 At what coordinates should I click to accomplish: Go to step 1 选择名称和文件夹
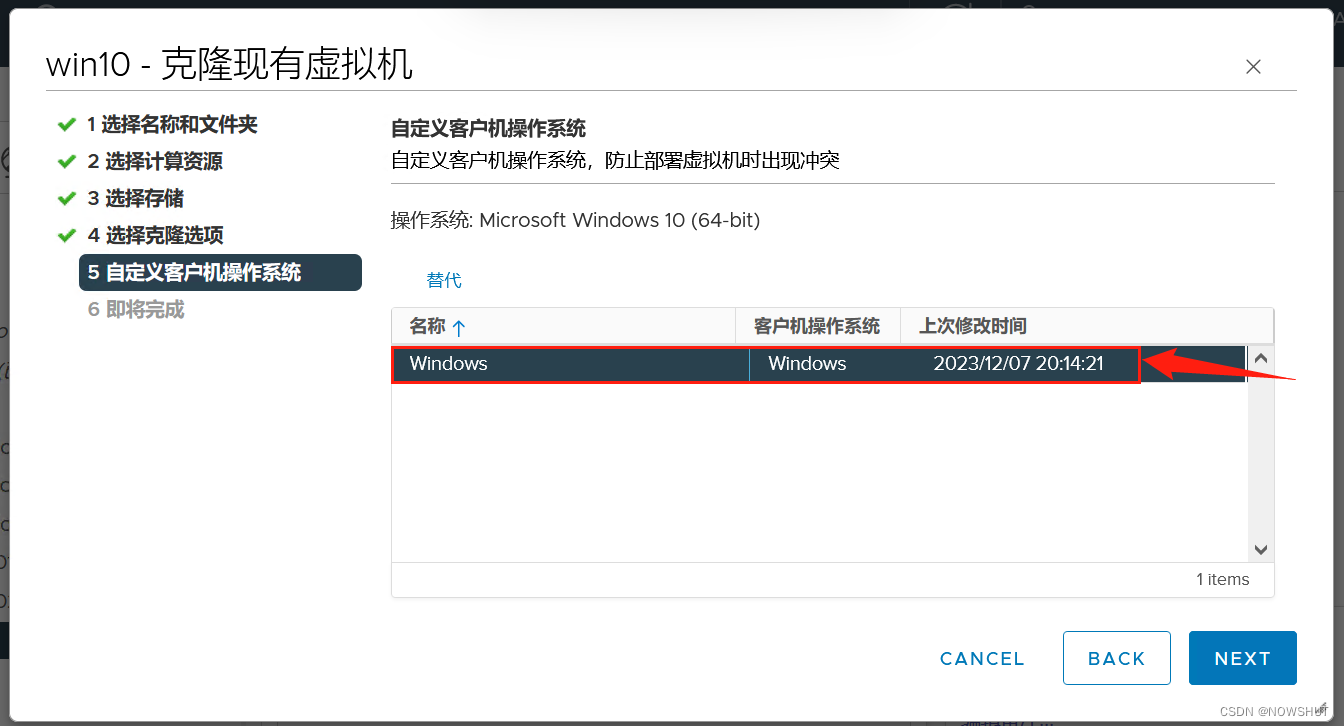pyautogui.click(x=172, y=125)
